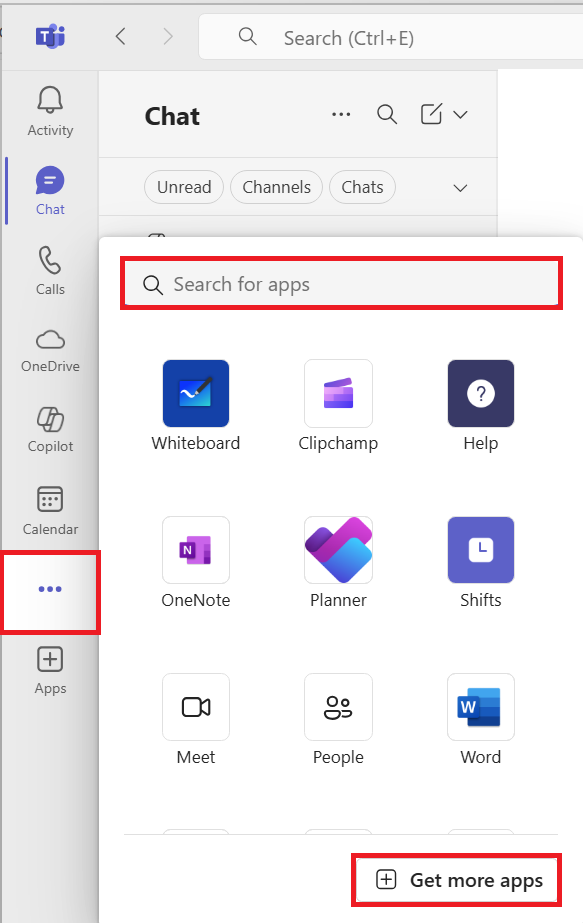Open the Activity feed in sidebar
This screenshot has height=923, width=584.
tap(50, 112)
